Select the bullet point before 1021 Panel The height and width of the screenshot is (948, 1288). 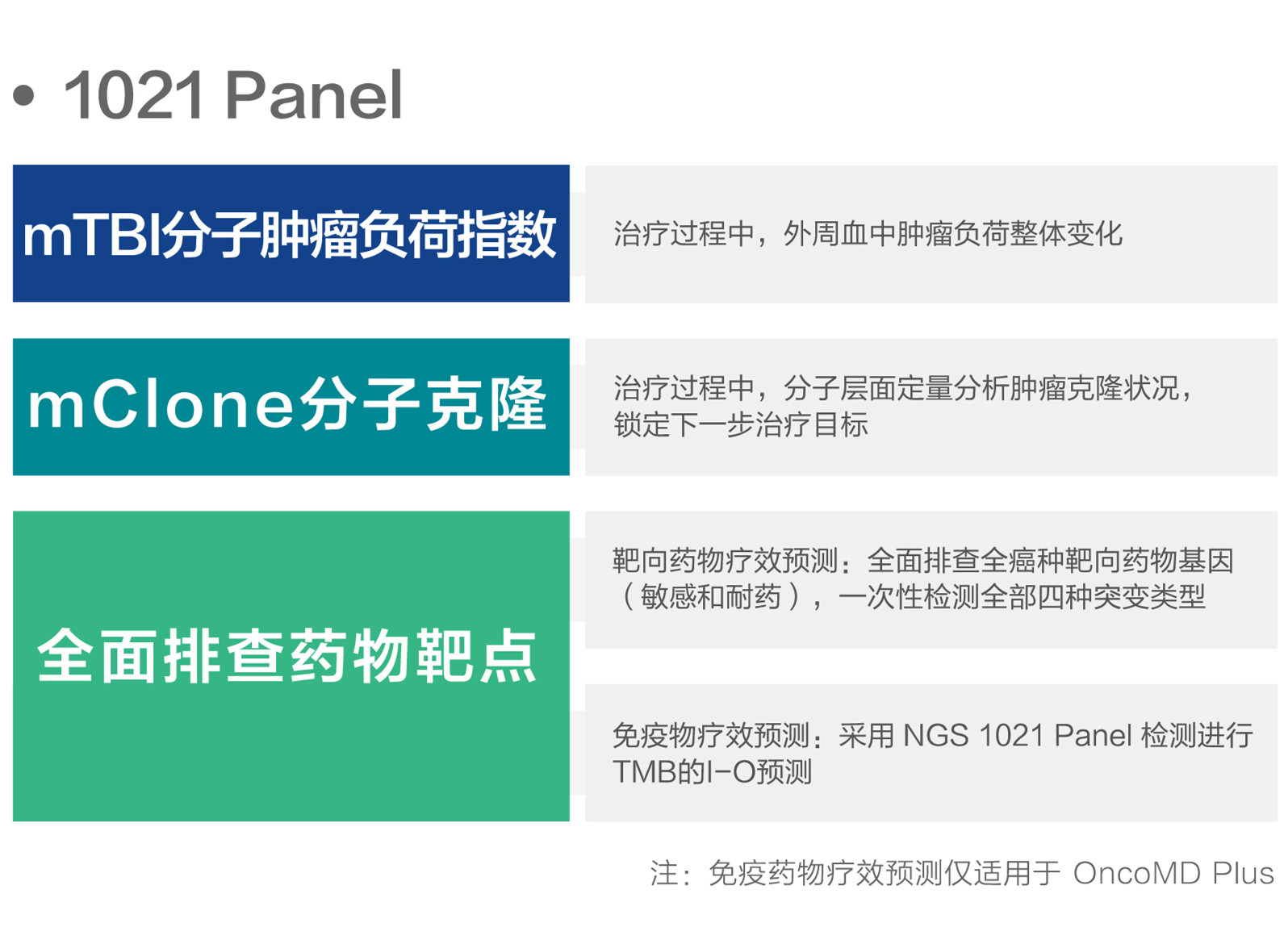[24, 95]
